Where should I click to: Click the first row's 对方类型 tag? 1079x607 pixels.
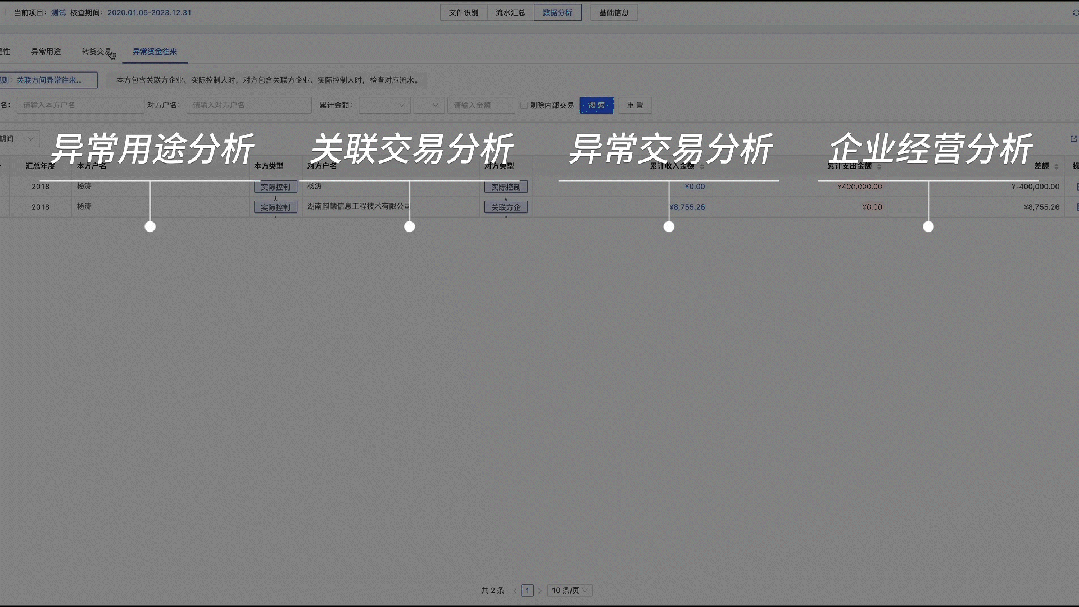(506, 187)
